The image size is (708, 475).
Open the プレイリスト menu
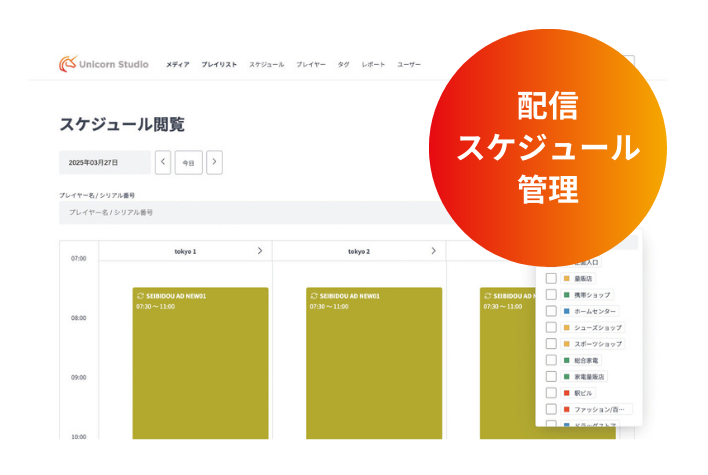pos(219,65)
